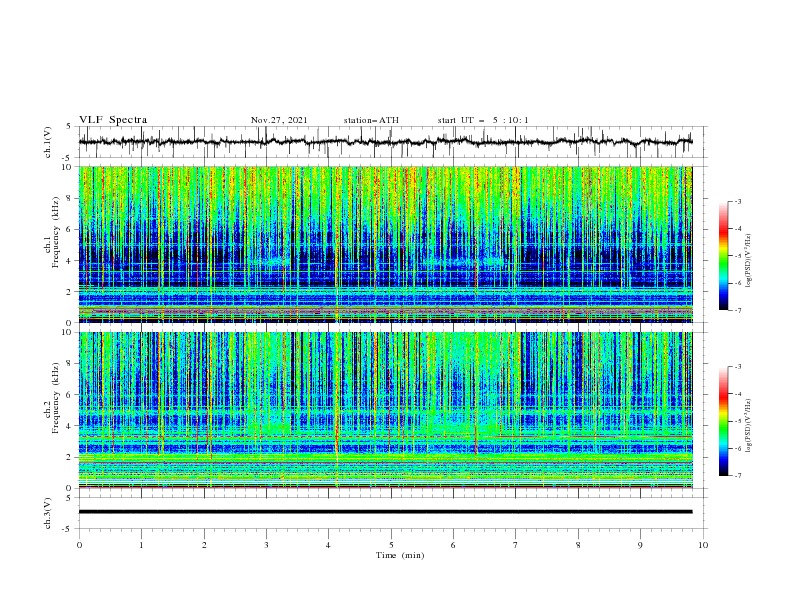Click the ch.1 voltage waveform trace
This screenshot has height=612, width=792.
coord(385,142)
